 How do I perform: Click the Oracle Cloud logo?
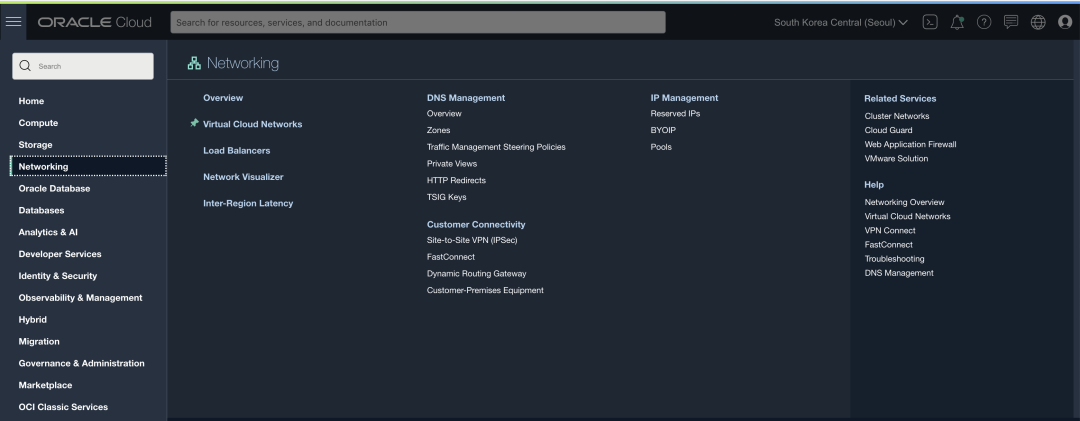tap(94, 22)
